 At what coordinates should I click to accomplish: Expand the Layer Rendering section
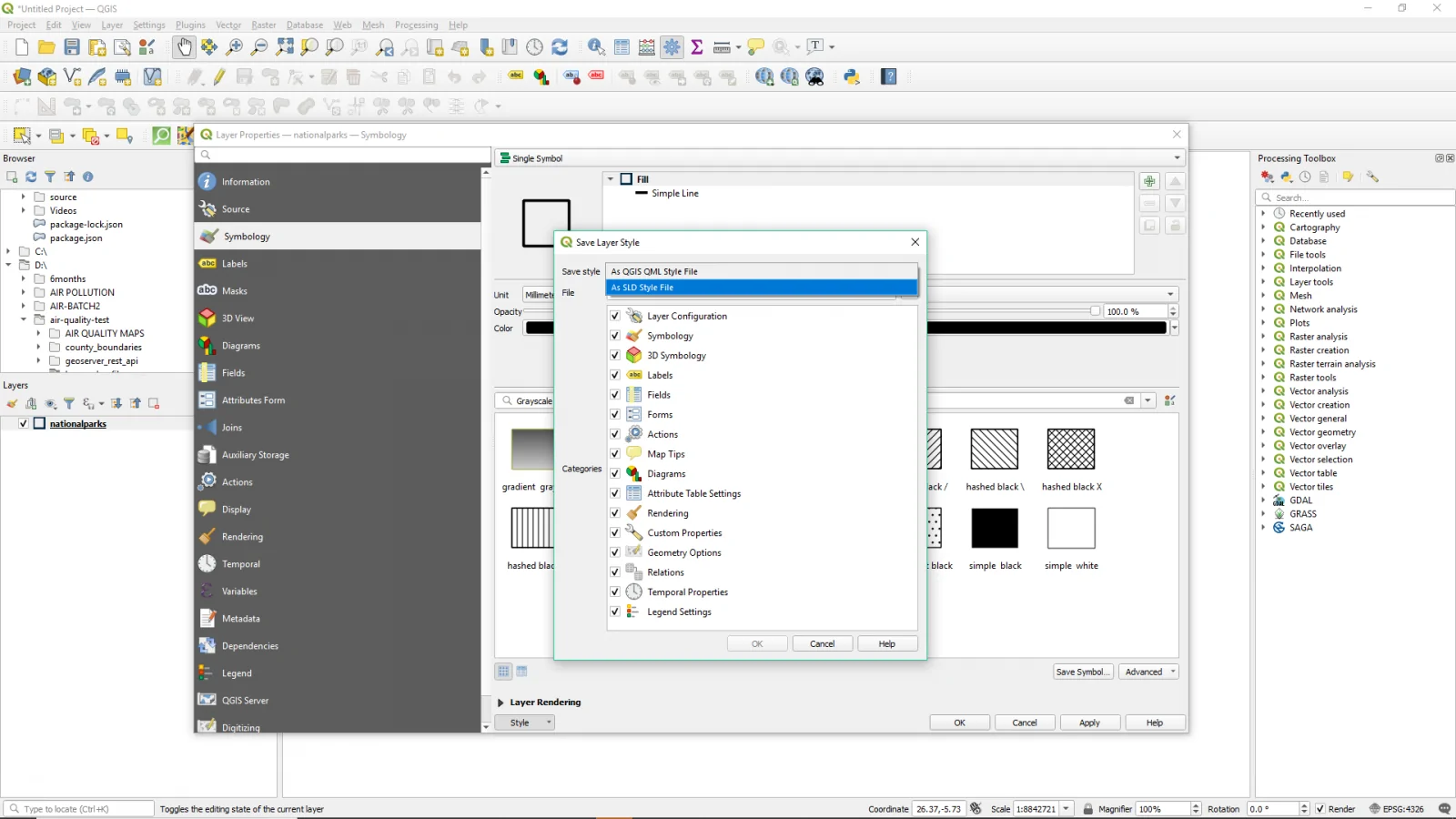tap(500, 703)
